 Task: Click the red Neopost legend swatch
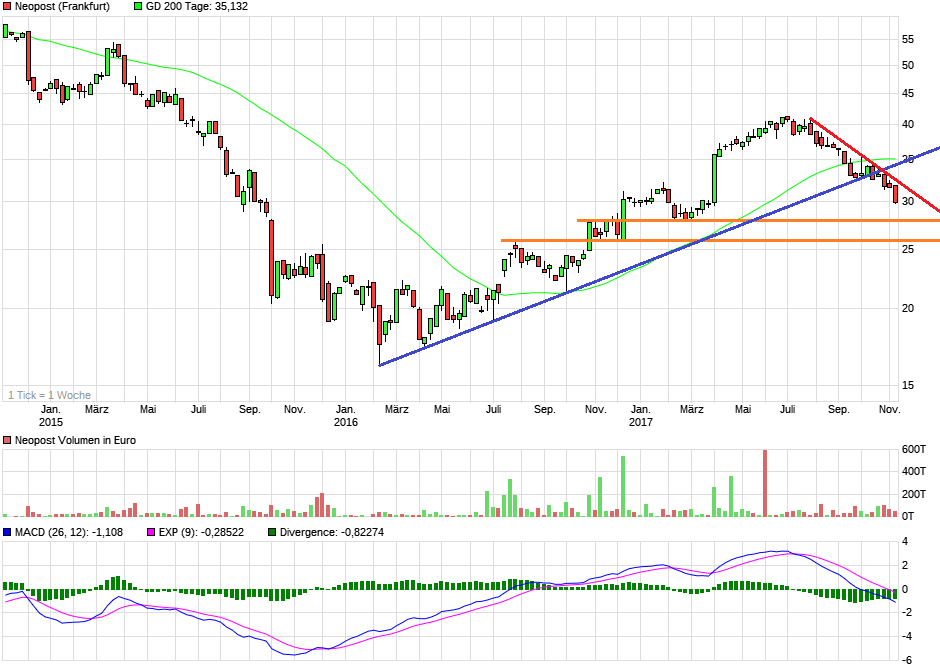[7, 6]
